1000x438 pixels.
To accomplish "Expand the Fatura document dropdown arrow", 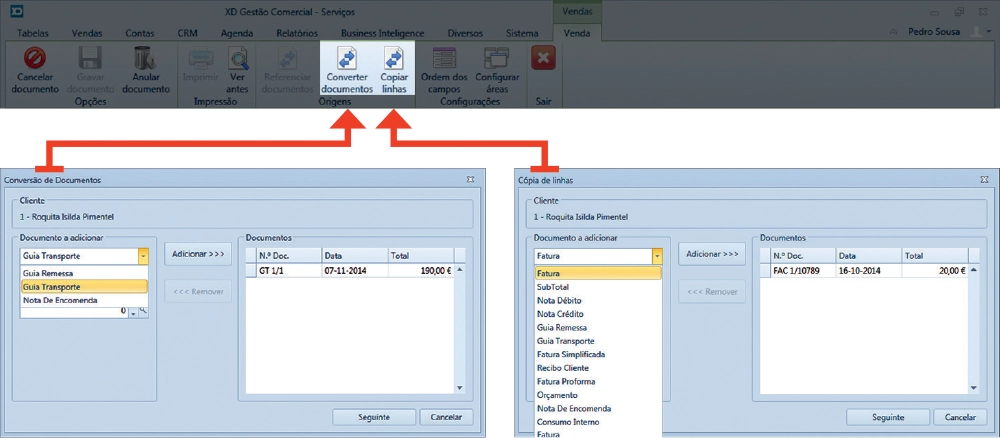I will click(657, 256).
